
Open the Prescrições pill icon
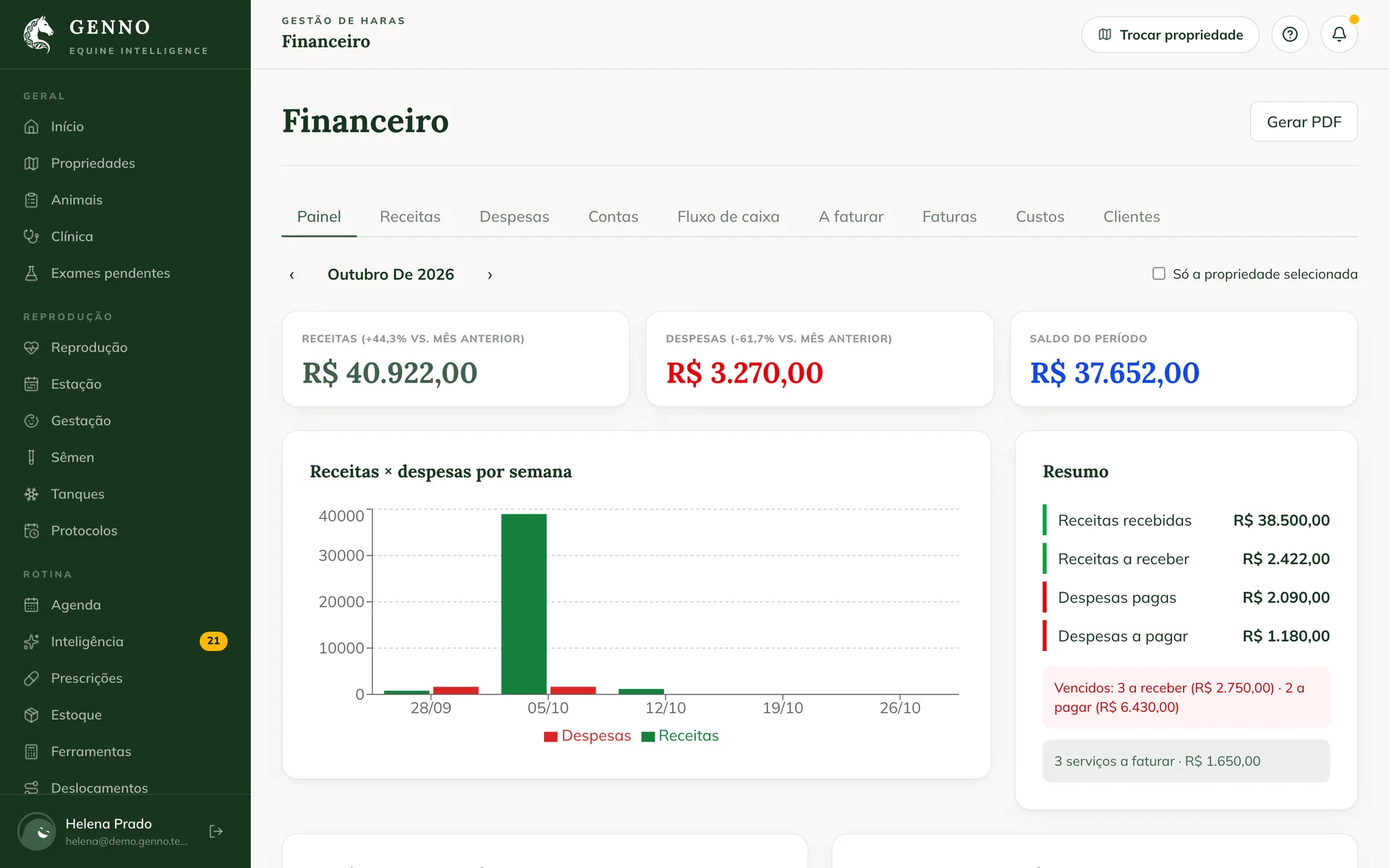(31, 678)
